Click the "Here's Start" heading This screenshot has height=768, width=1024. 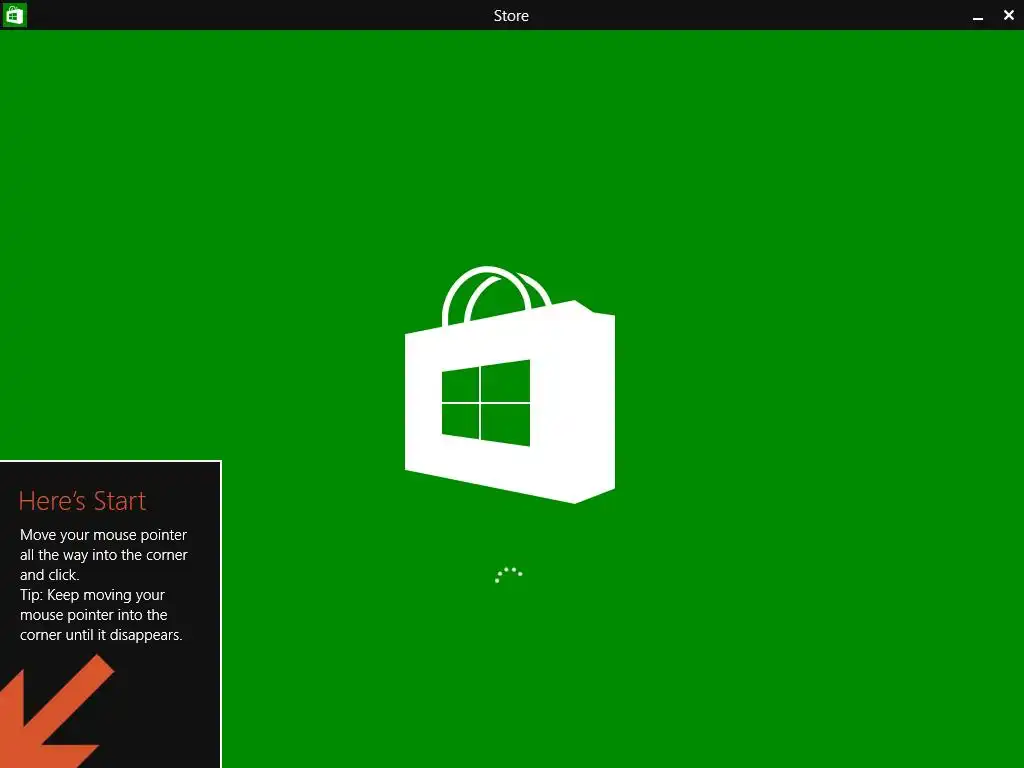pos(82,501)
